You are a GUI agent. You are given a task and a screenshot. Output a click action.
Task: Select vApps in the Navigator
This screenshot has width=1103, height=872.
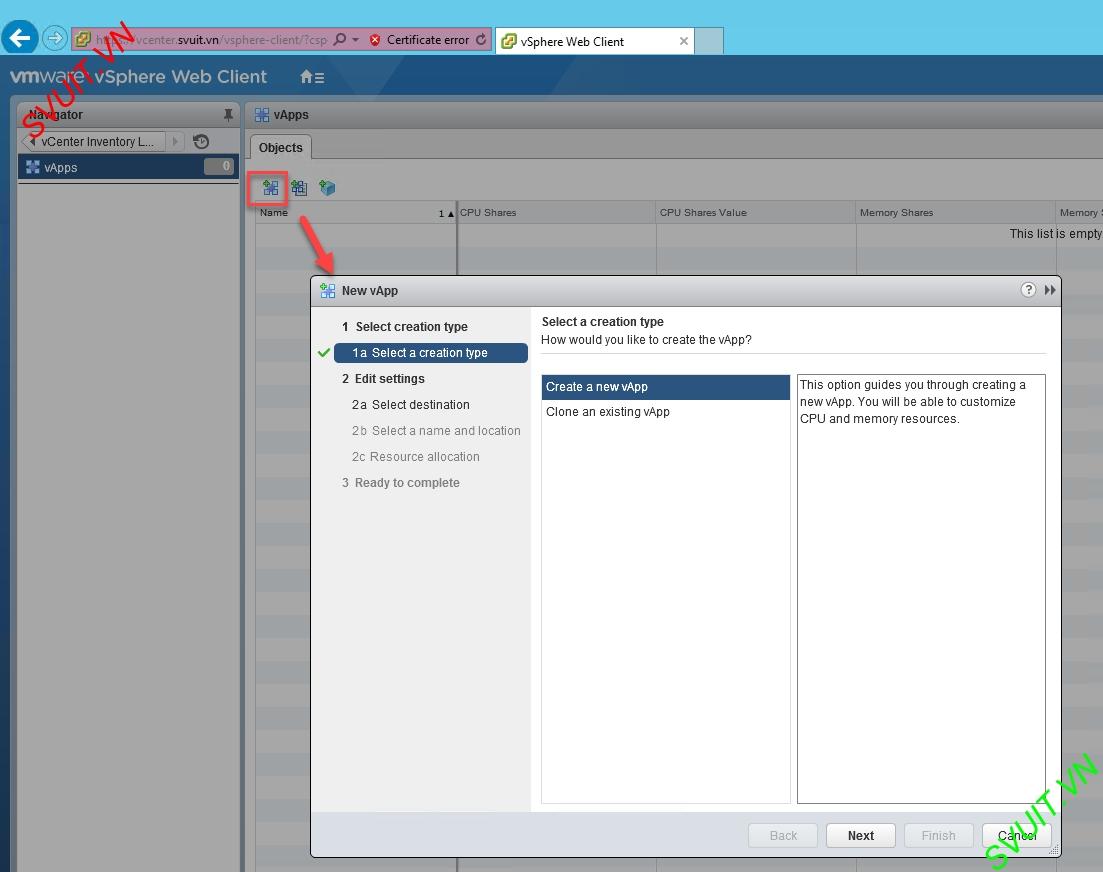pos(128,167)
